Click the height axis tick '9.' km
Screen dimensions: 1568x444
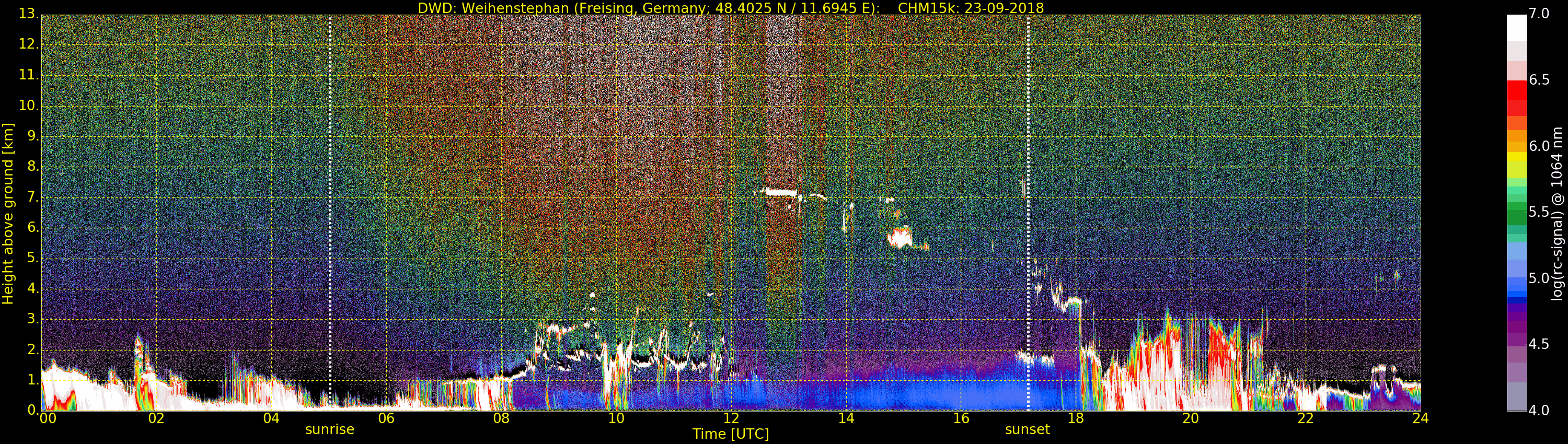33,136
